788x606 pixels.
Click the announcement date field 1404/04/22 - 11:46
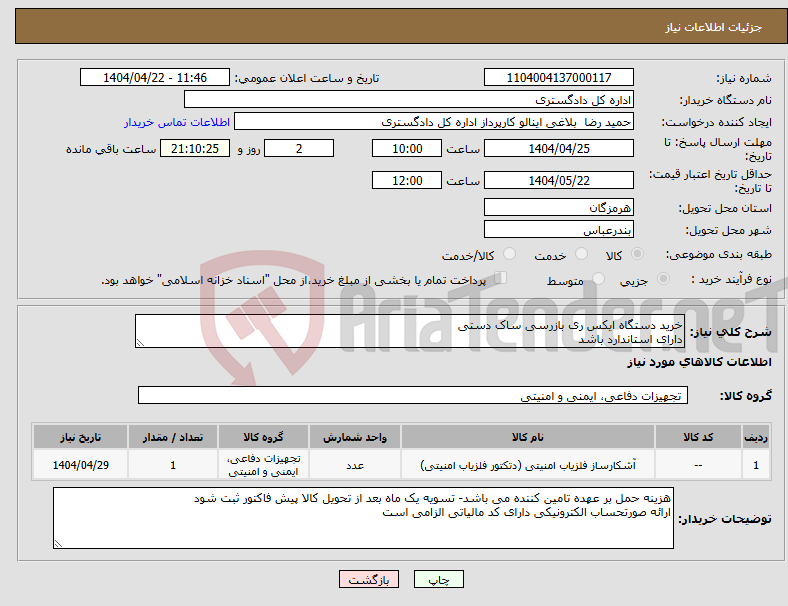[155, 77]
